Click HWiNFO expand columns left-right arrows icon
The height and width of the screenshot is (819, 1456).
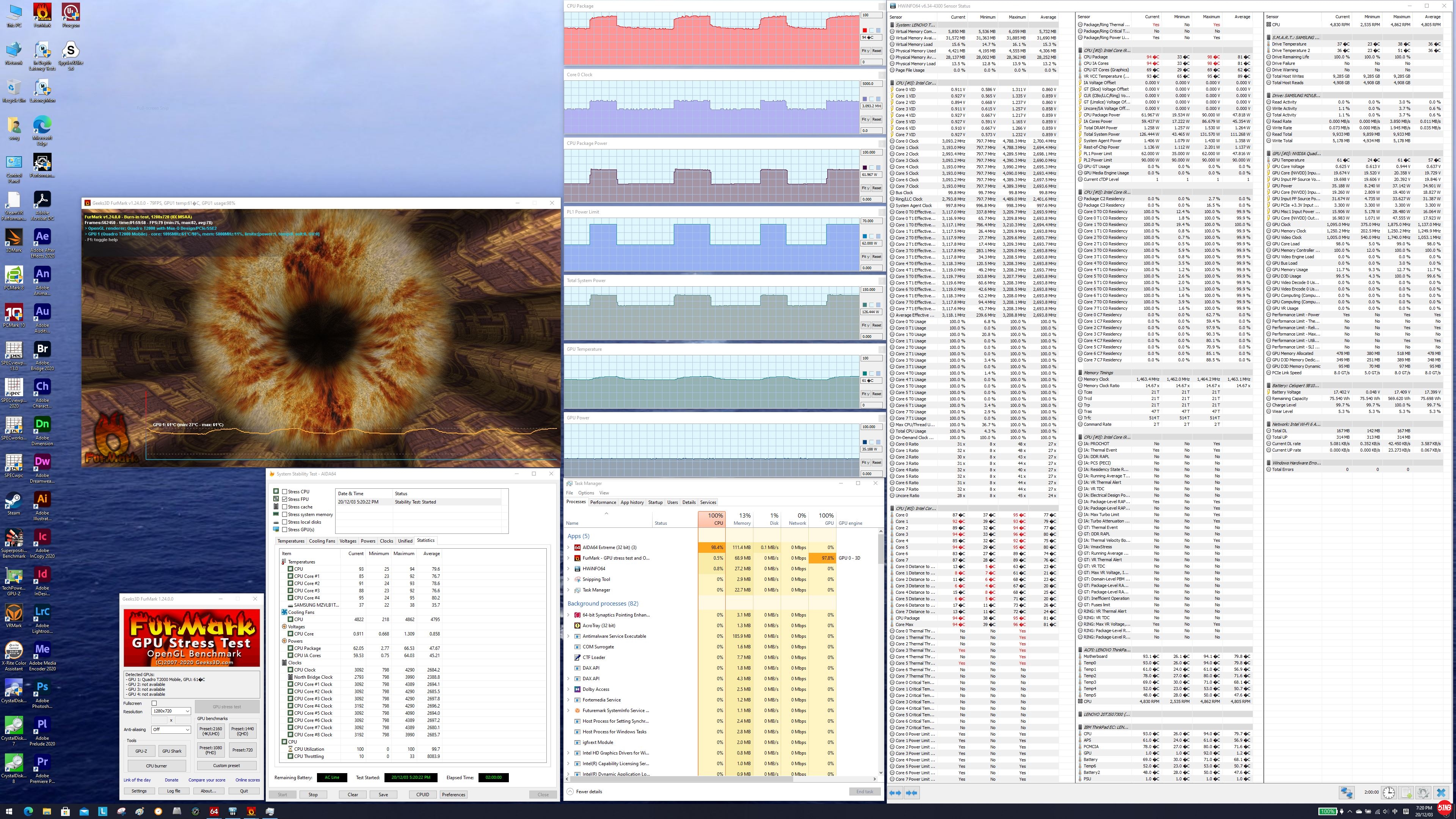(x=895, y=792)
